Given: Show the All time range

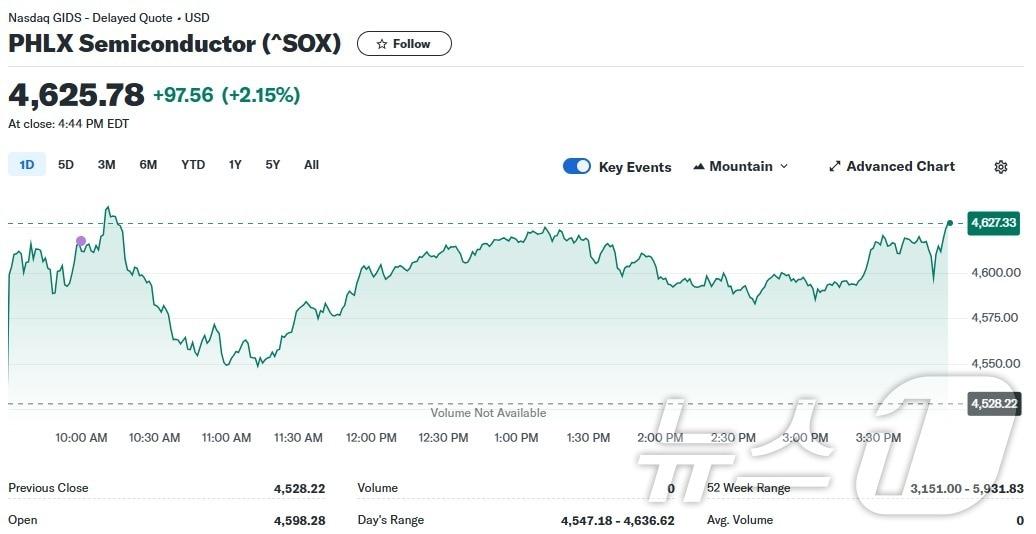Looking at the screenshot, I should tap(311, 165).
